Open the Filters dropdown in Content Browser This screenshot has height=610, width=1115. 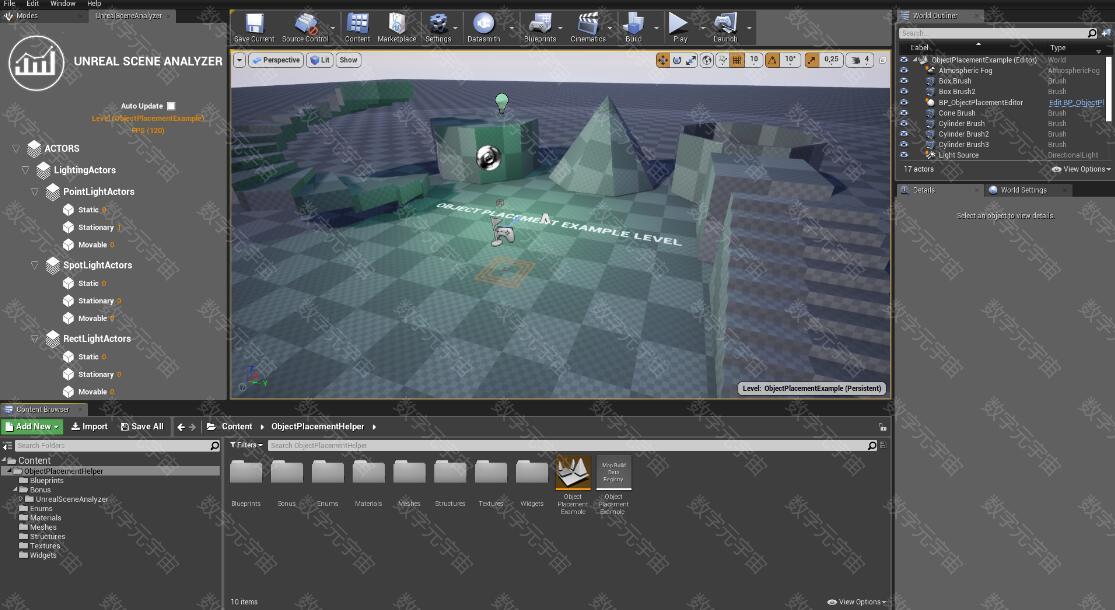click(x=246, y=445)
